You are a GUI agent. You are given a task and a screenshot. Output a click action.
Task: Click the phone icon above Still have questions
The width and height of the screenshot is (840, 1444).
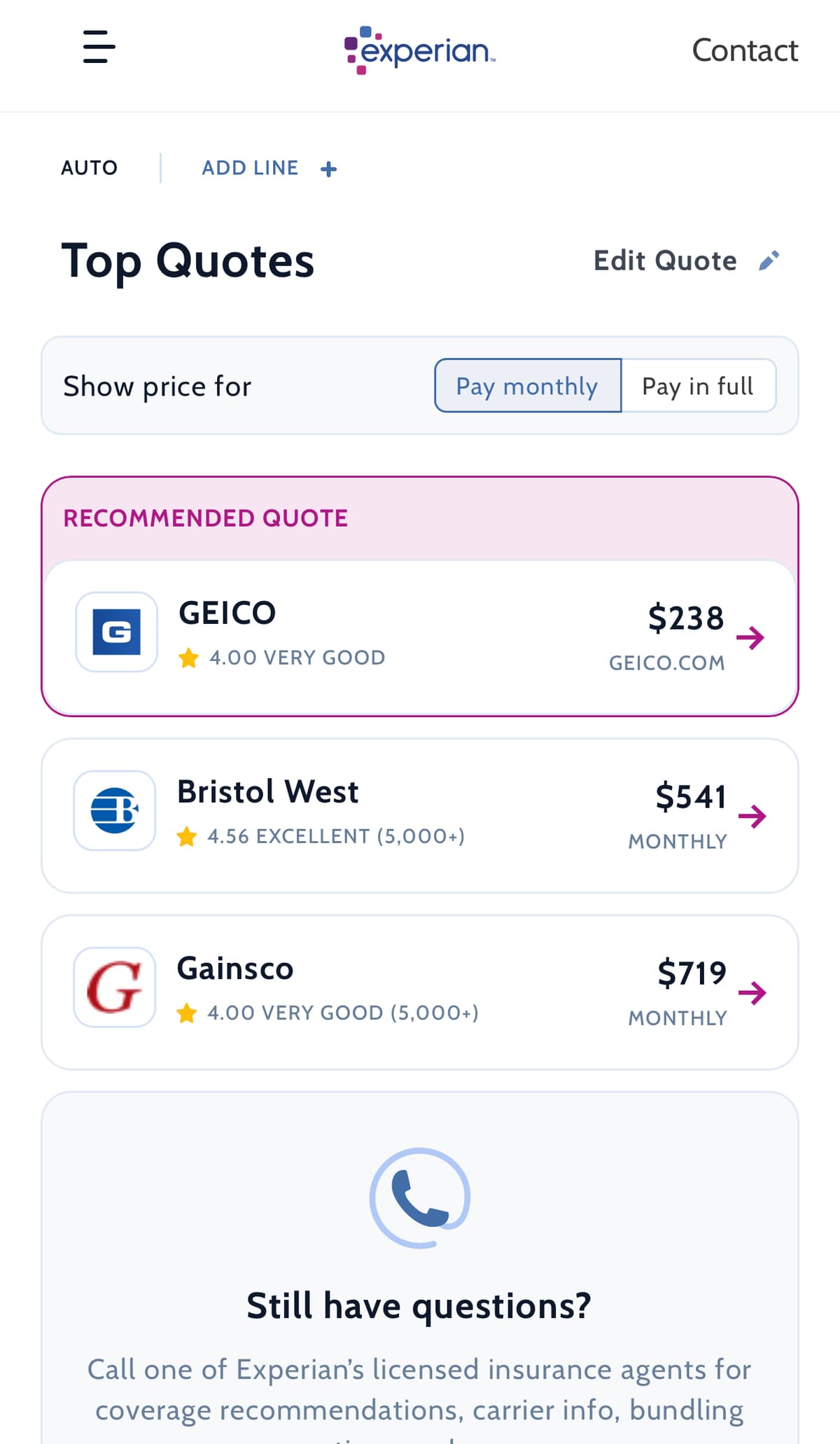pyautogui.click(x=419, y=1197)
